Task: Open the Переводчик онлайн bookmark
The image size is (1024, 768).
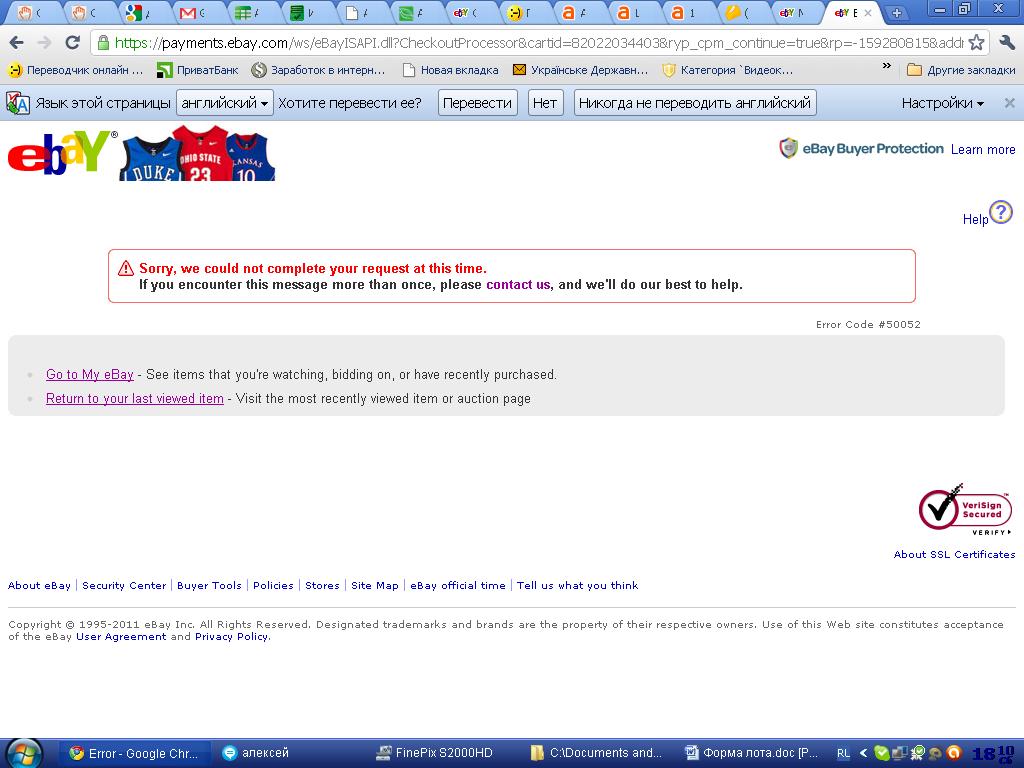Action: 76,70
